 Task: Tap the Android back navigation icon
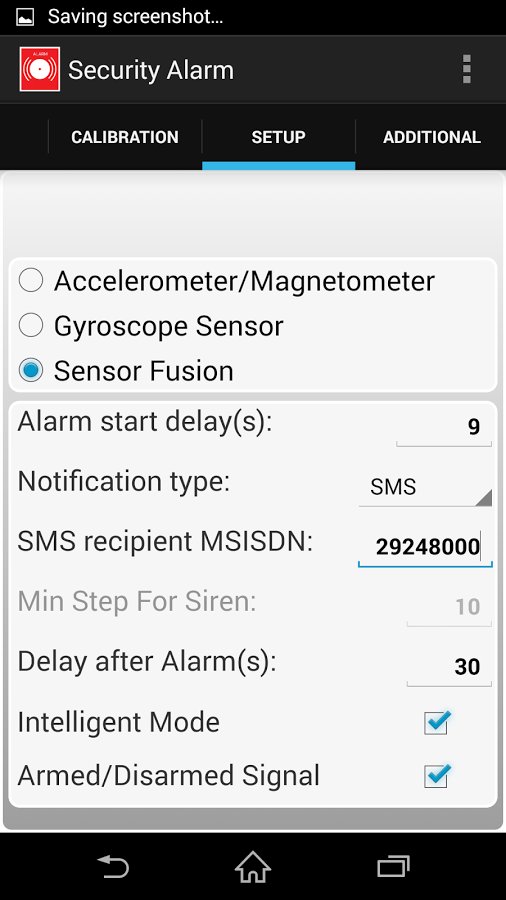pyautogui.click(x=113, y=866)
